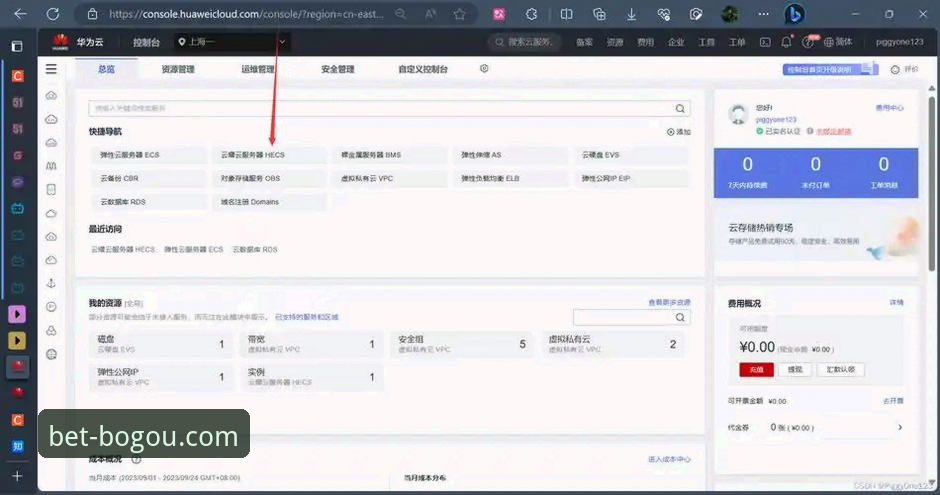Viewport: 940px width, 495px height.
Task: Open the 费用中心 link
Action: pyautogui.click(x=889, y=108)
